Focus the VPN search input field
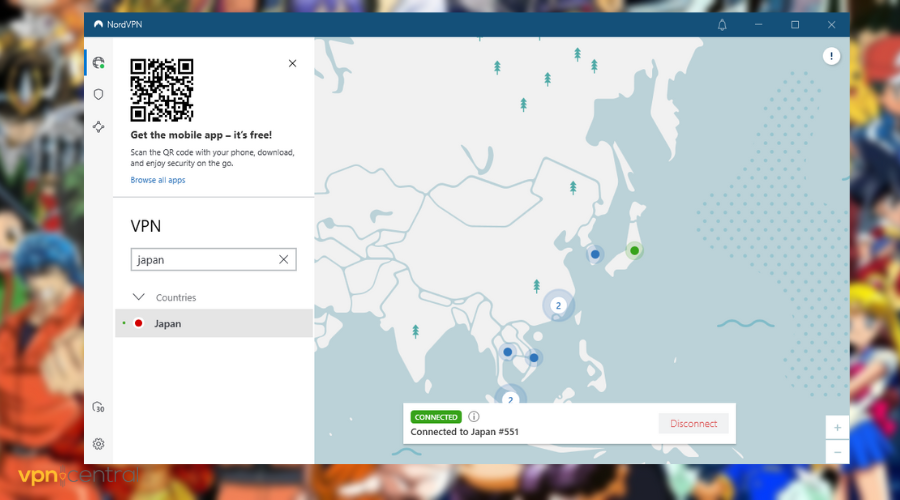Image resolution: width=900 pixels, height=500 pixels. [214, 259]
